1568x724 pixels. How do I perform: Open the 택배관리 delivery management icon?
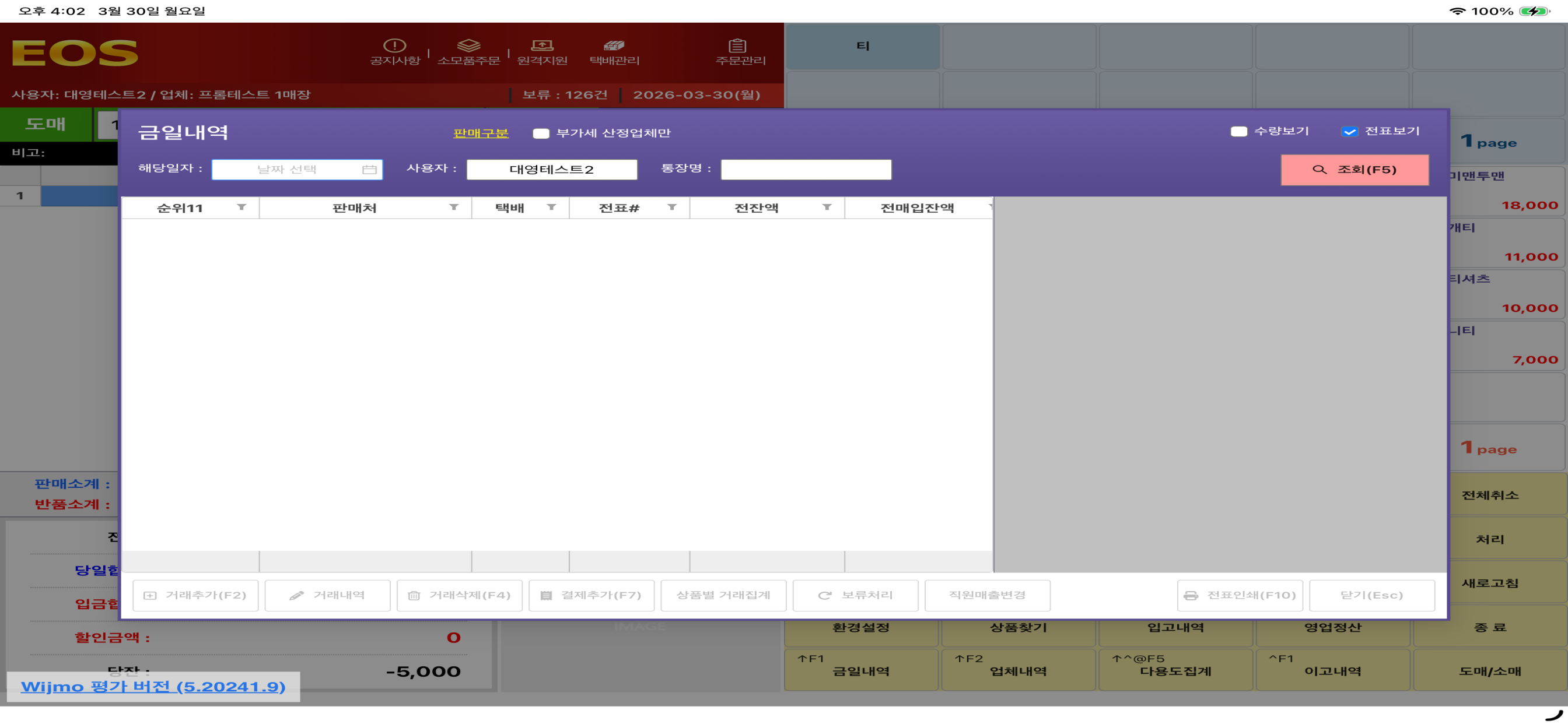click(614, 52)
